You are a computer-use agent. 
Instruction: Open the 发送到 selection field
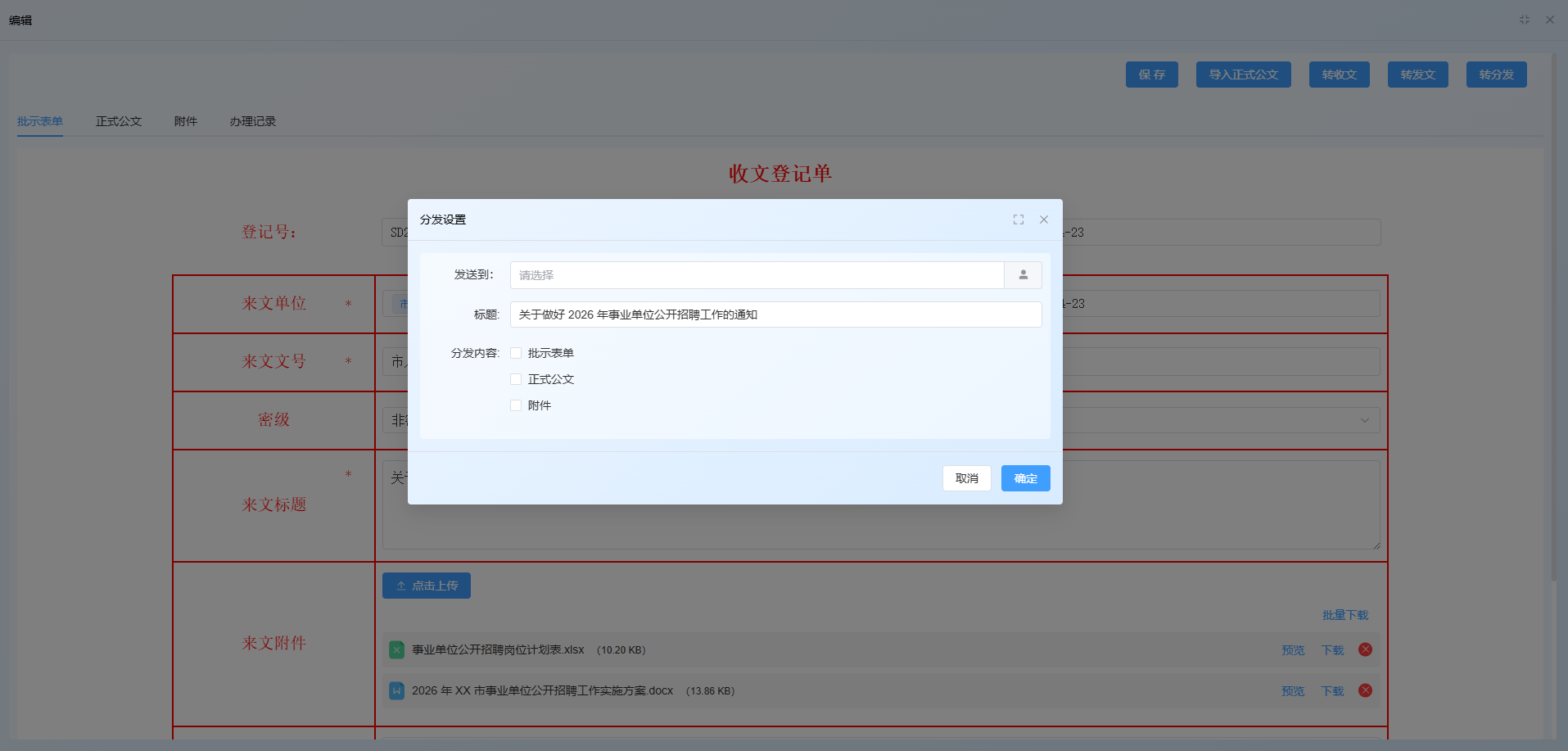tap(757, 275)
